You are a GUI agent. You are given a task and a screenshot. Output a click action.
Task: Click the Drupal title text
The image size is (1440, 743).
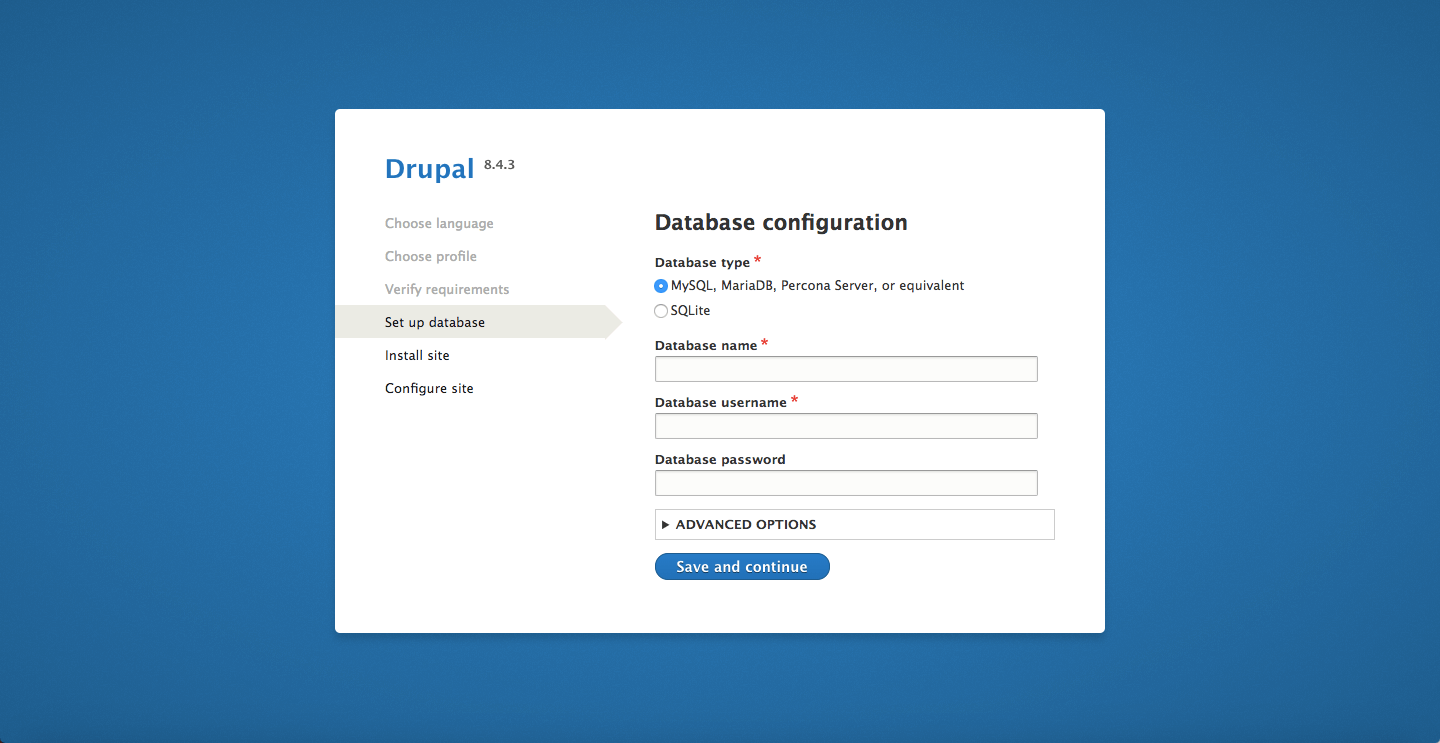pos(429,169)
